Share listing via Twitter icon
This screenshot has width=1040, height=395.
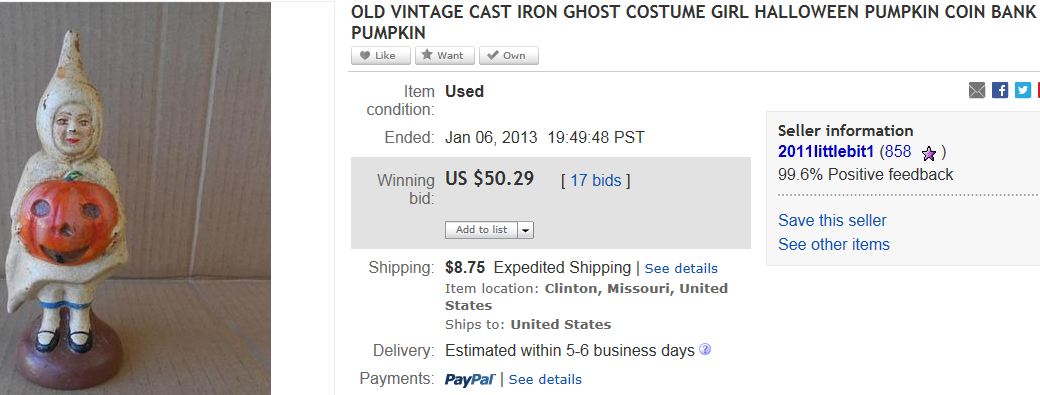[1023, 90]
